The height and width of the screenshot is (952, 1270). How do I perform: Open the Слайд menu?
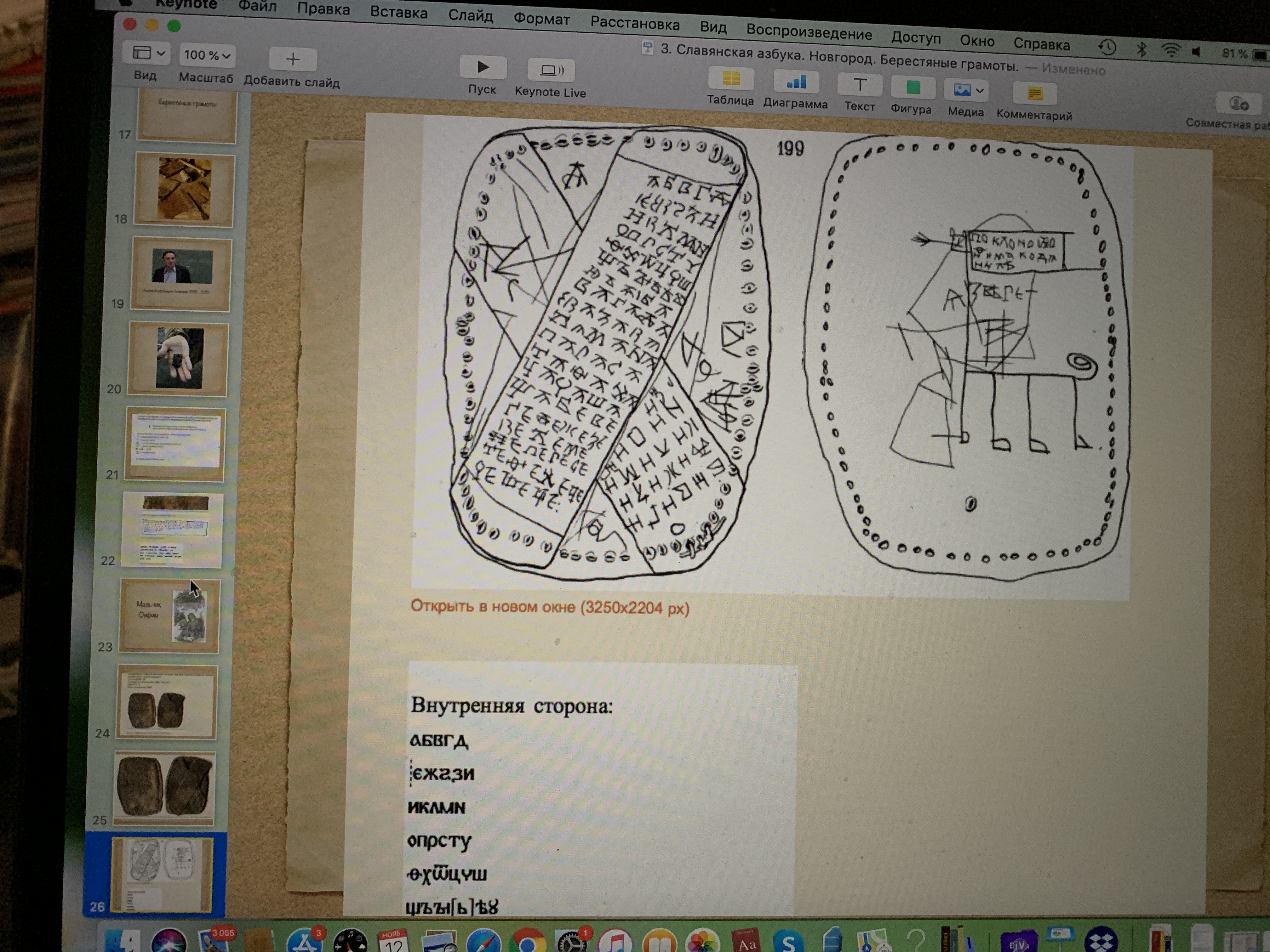pos(470,16)
